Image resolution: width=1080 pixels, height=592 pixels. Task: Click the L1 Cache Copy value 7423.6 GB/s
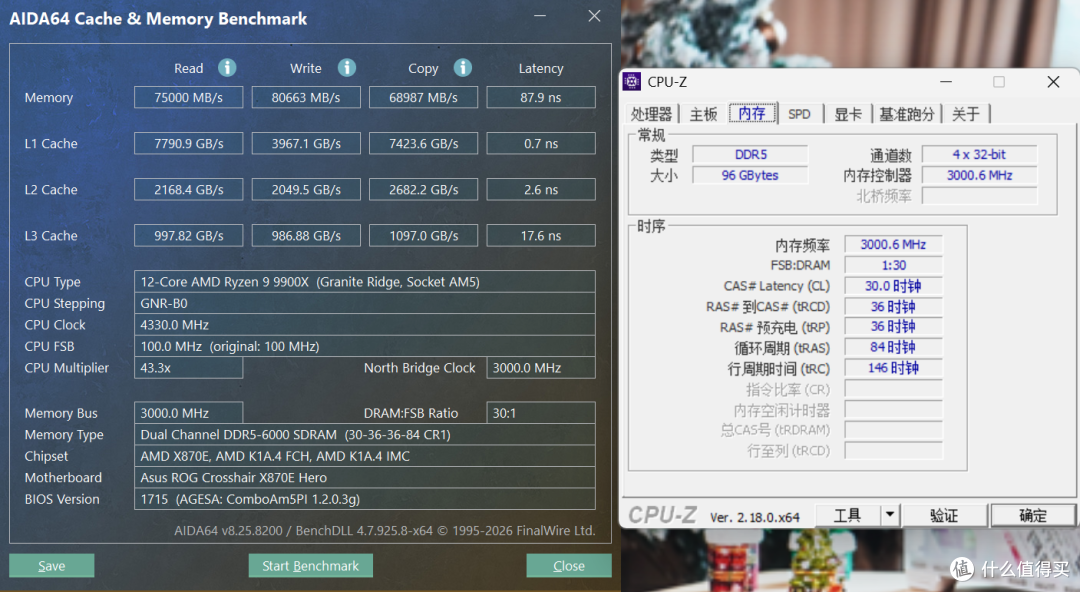[x=424, y=143]
